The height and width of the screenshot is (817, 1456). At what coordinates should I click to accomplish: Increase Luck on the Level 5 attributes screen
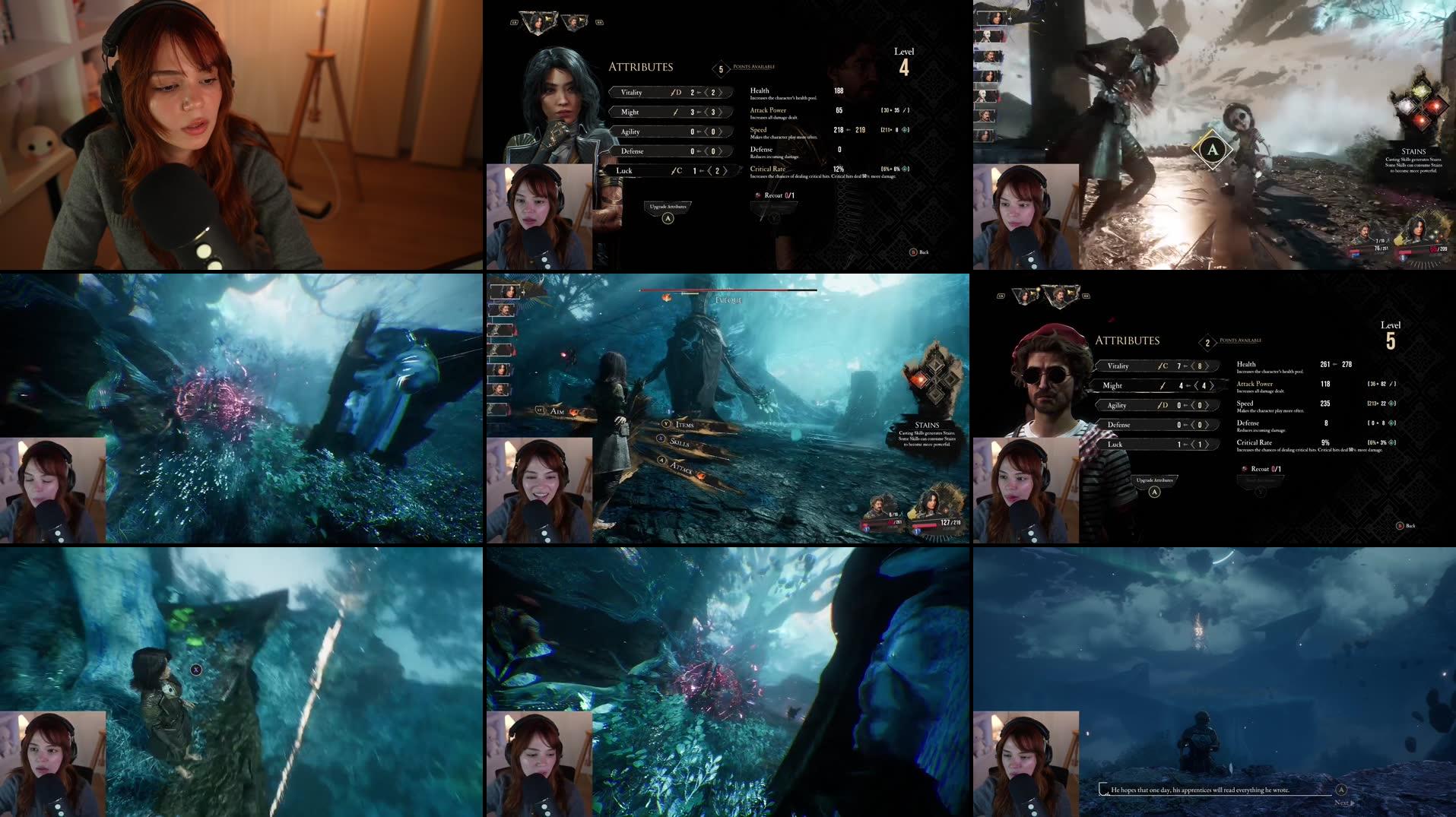pos(1207,445)
